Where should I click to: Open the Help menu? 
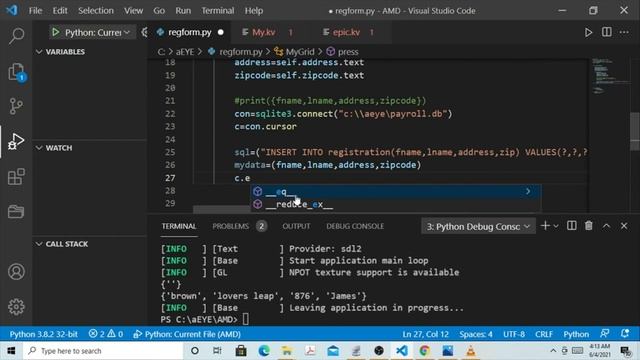point(254,11)
